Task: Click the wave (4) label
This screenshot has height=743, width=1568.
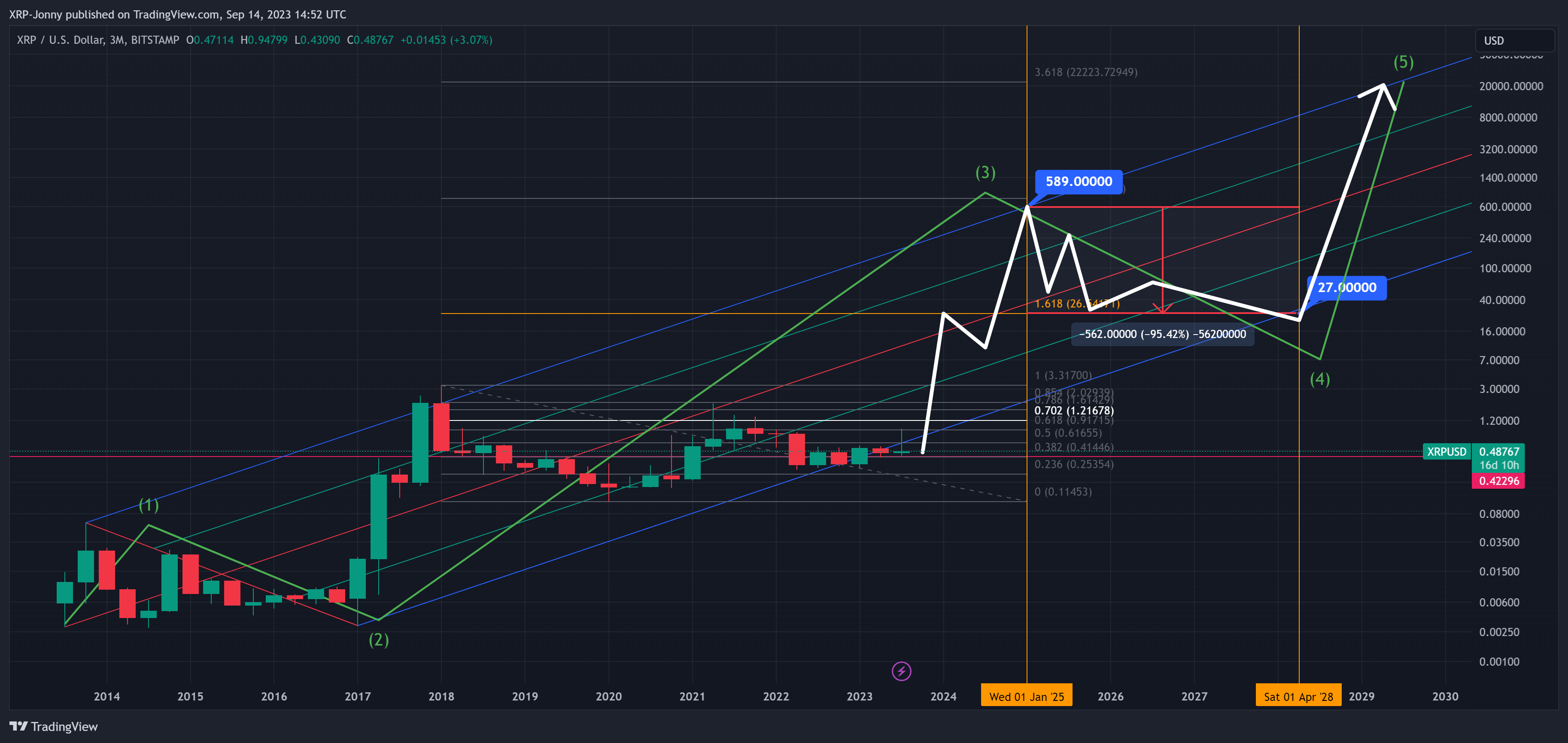Action: click(1320, 379)
